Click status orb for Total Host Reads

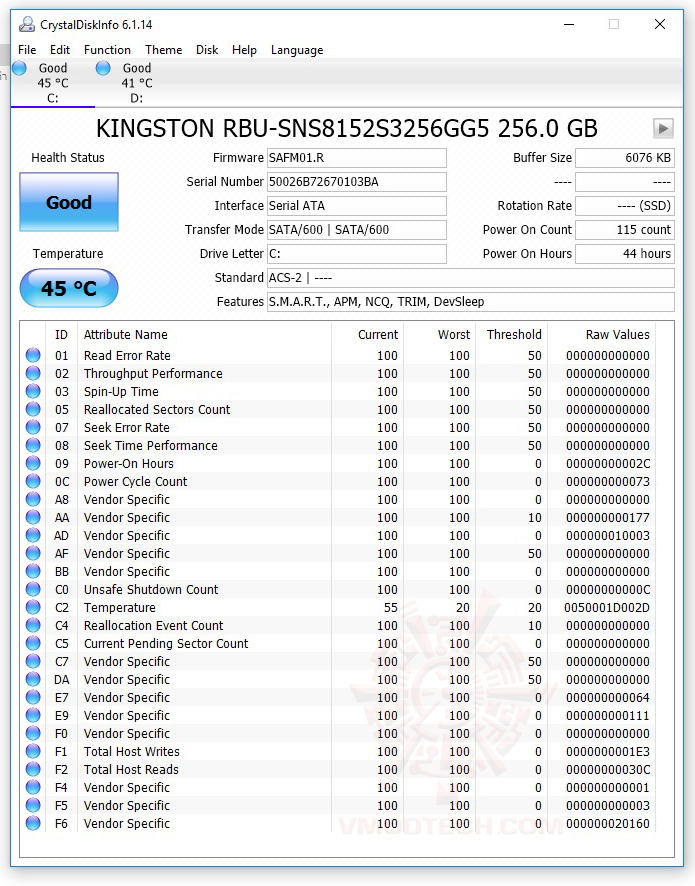pyautogui.click(x=33, y=769)
